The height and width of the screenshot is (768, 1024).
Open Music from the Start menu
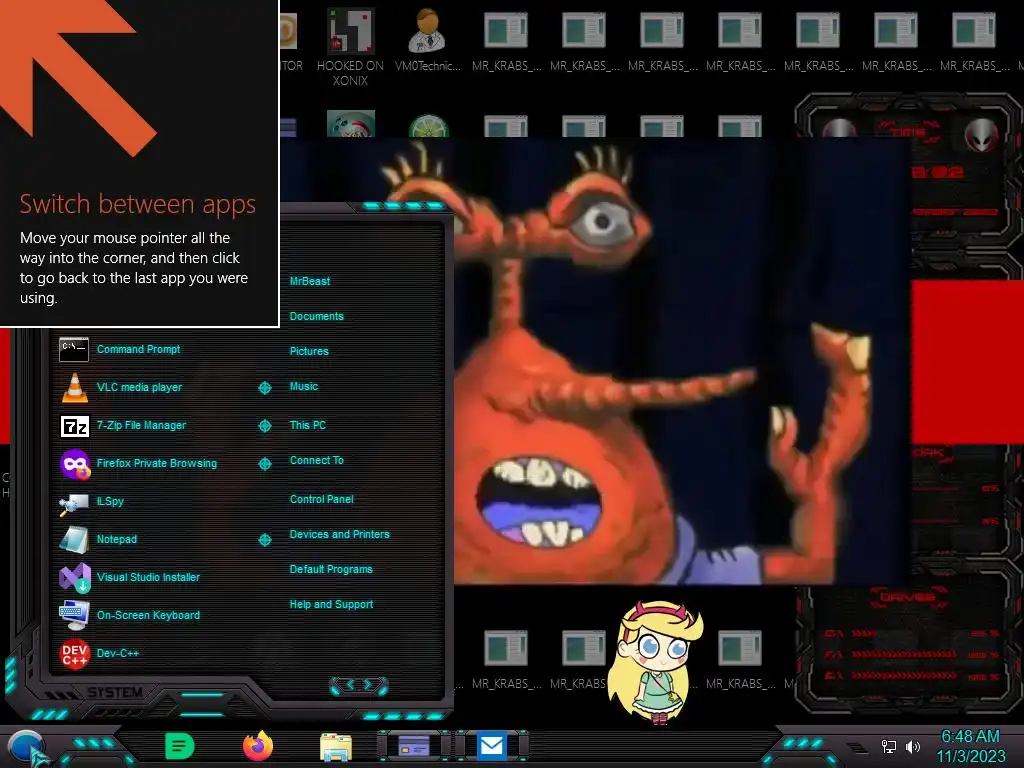tap(304, 387)
